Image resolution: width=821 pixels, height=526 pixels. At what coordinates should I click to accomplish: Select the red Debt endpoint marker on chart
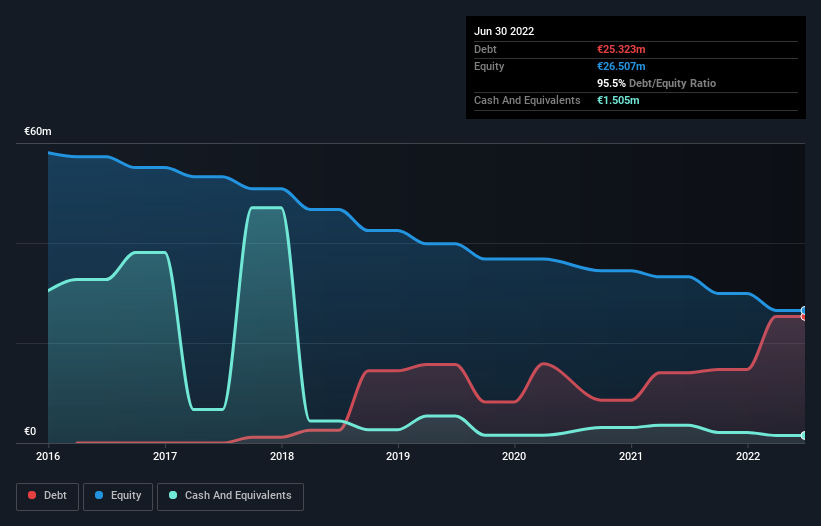coord(804,317)
